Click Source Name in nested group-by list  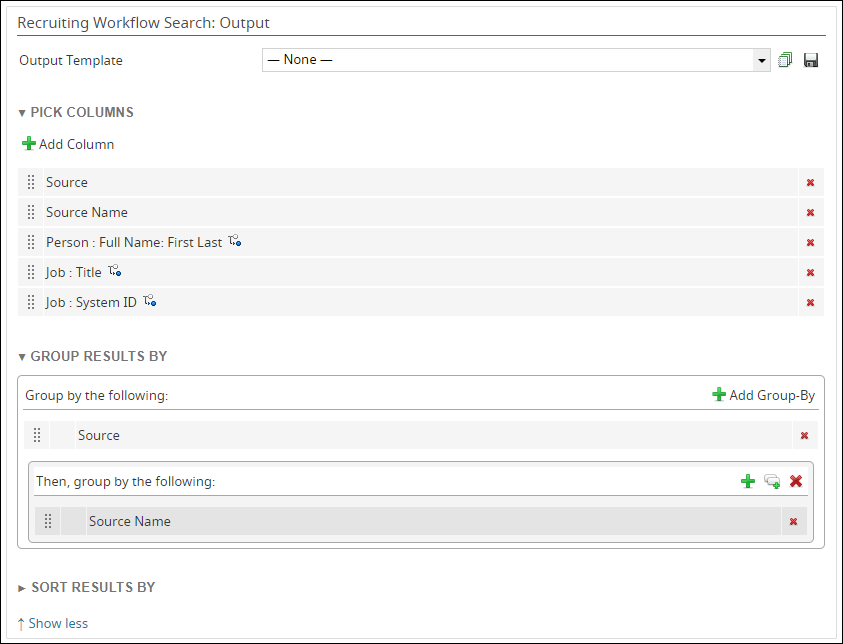pyautogui.click(x=130, y=521)
